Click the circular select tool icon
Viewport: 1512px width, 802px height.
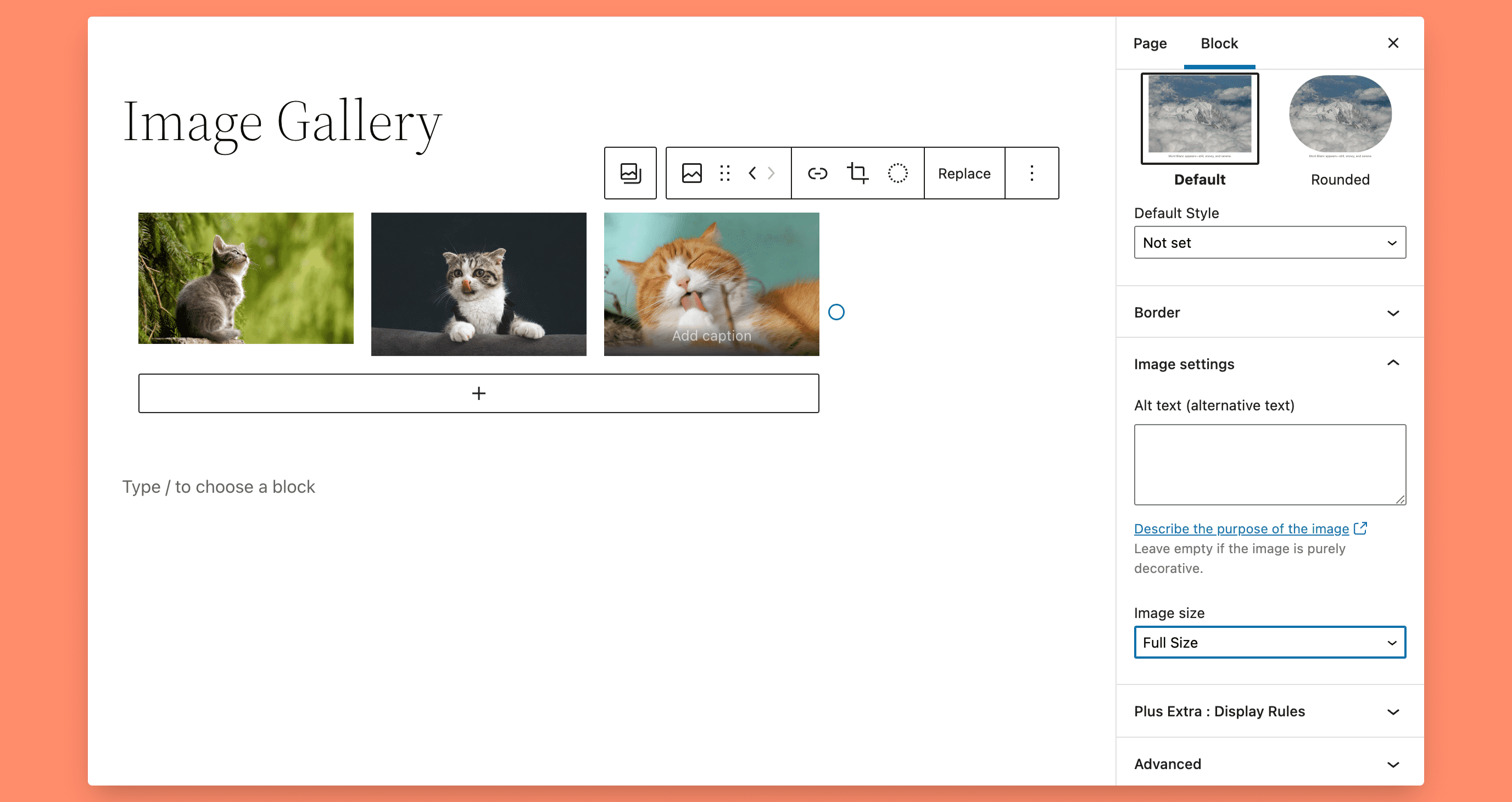tap(896, 172)
